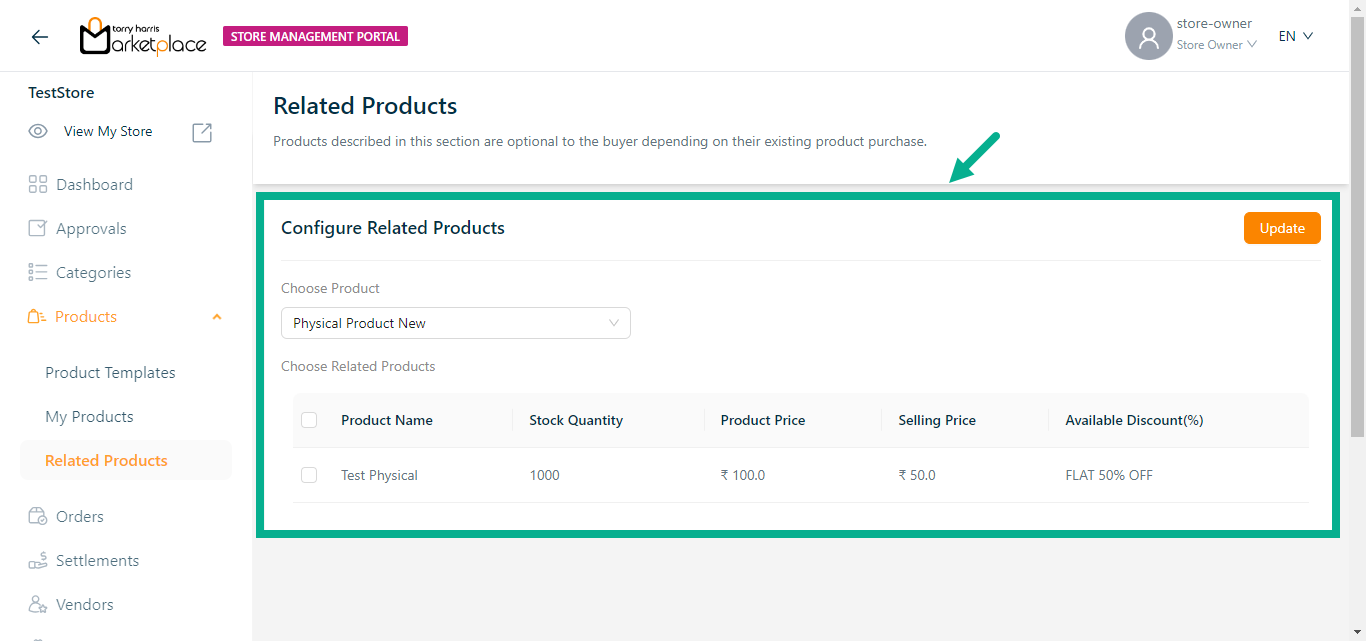Click the back arrow icon
Screen dimensions: 1366x641
pyautogui.click(x=40, y=37)
